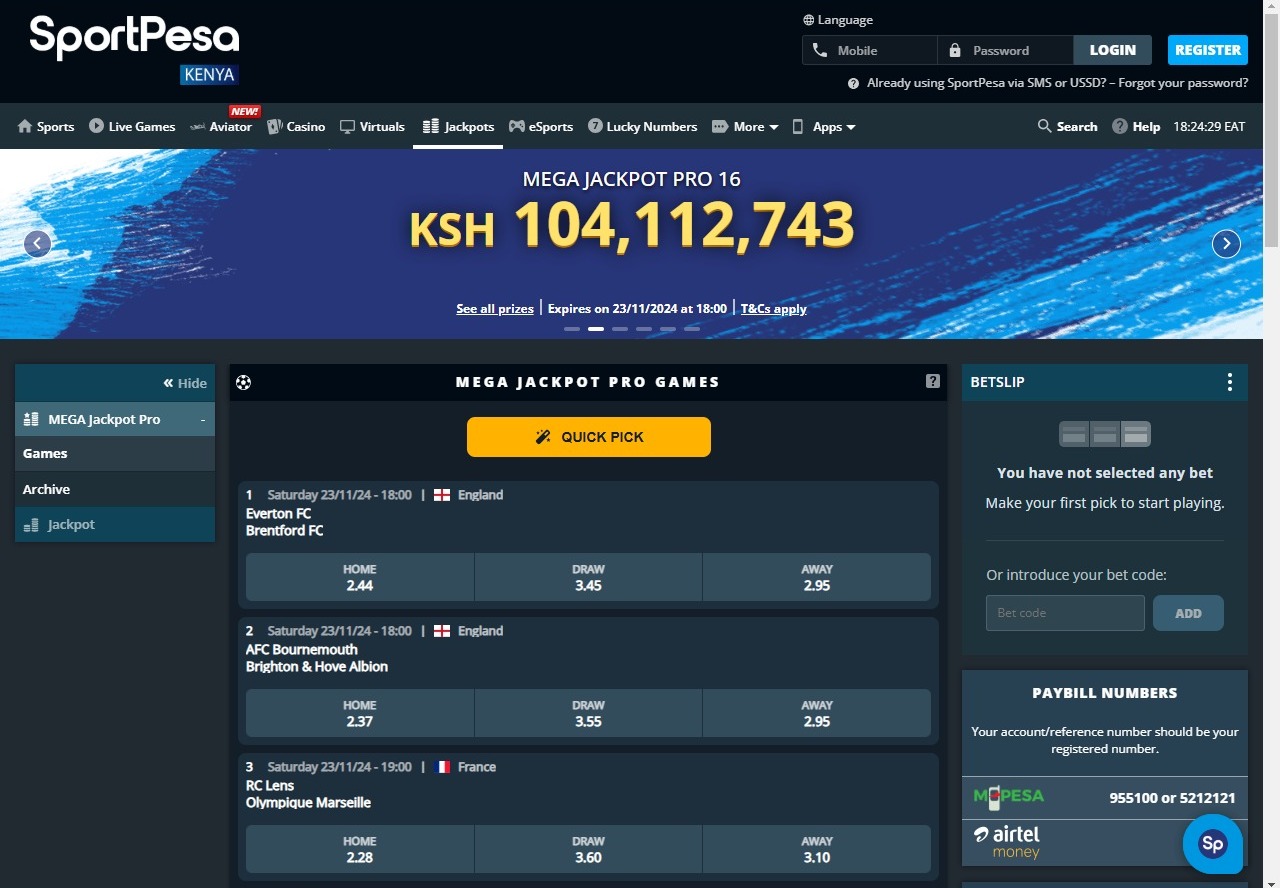Pick HOME 2.44 for Everton vs Brentford
1280x888 pixels.
click(x=360, y=577)
